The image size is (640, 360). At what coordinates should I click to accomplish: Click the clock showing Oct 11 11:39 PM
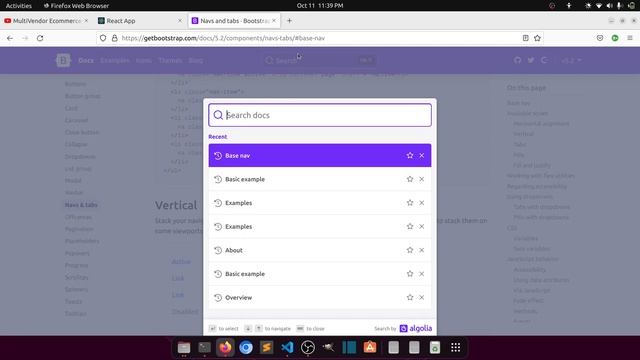point(320,6)
